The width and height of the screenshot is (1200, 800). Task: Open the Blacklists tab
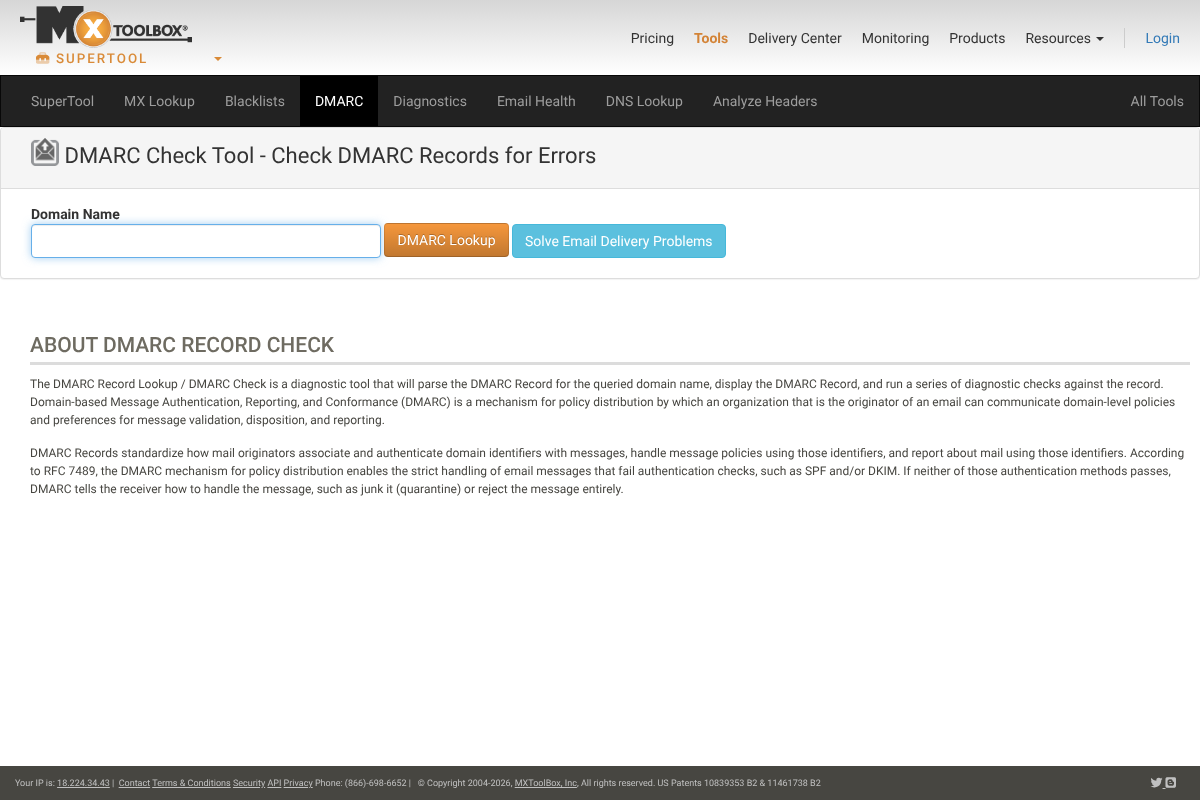point(255,101)
